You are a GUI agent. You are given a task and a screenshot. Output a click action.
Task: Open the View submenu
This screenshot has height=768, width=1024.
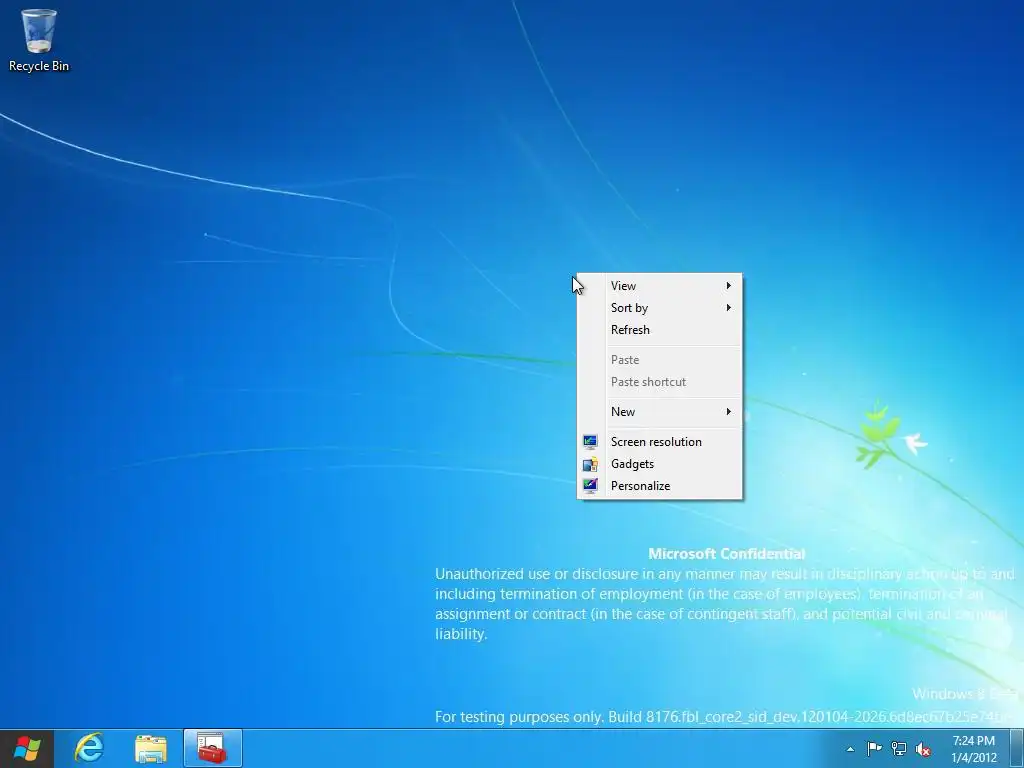[660, 285]
